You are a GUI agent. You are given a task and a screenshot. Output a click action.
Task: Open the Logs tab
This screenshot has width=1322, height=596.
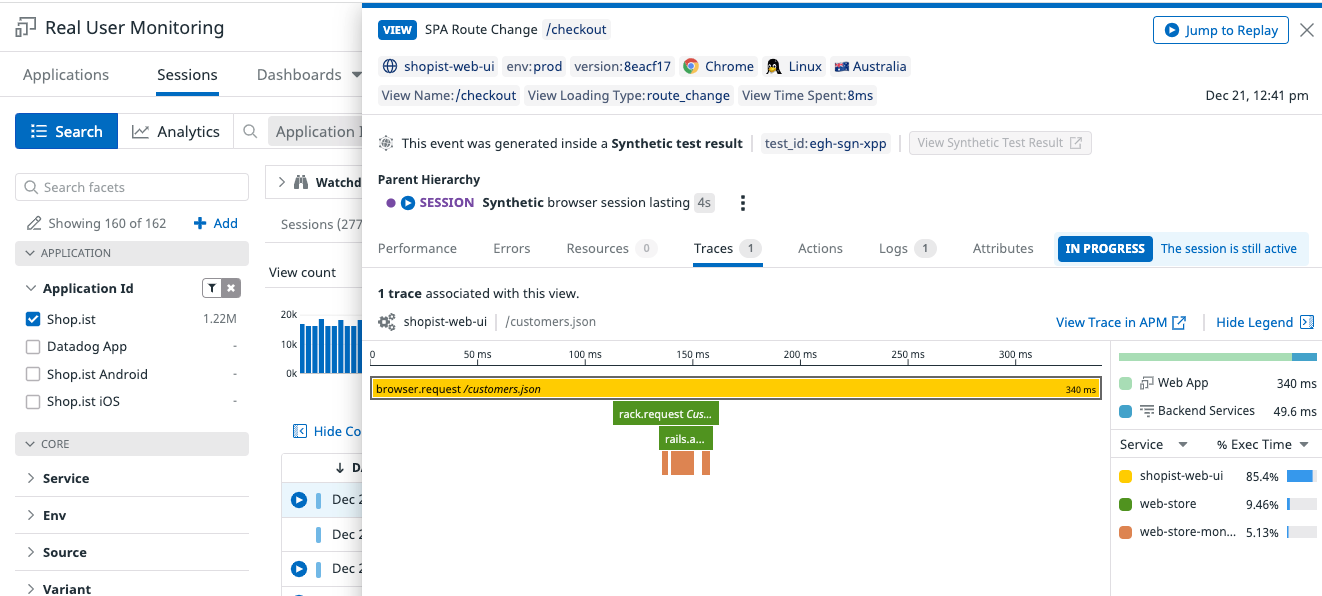tap(908, 248)
